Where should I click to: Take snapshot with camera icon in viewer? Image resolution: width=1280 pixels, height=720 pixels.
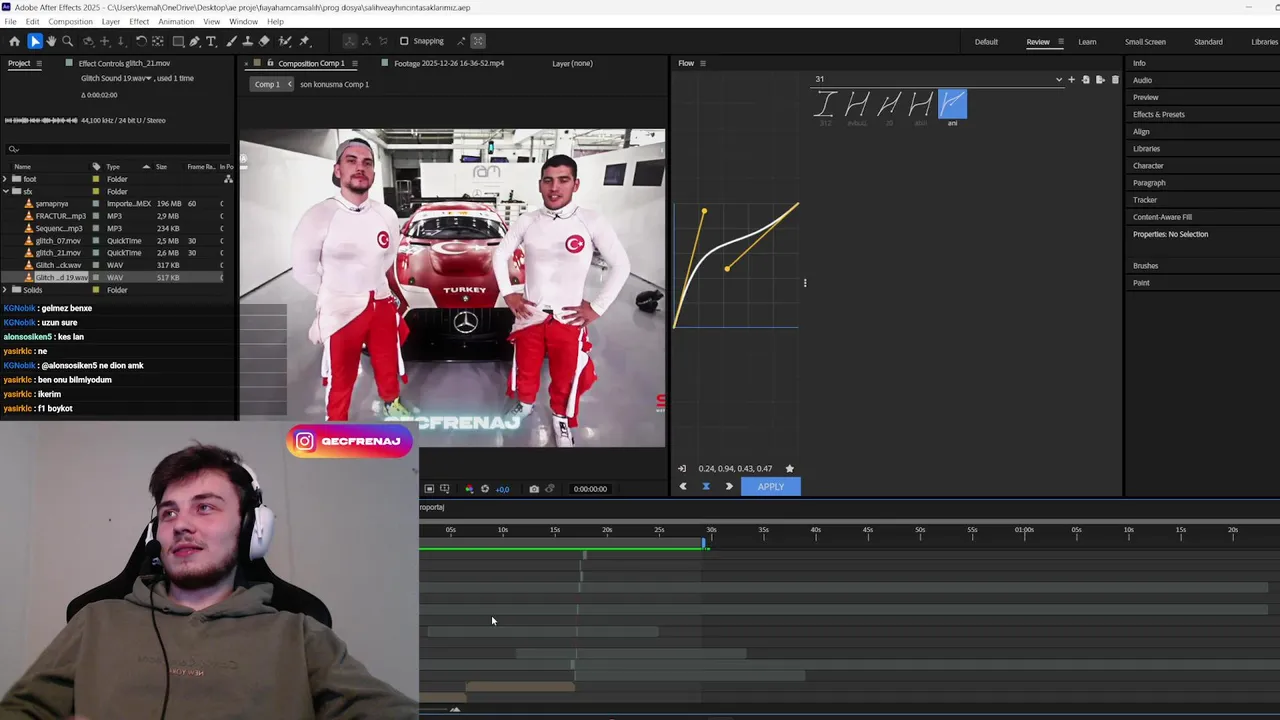pos(534,489)
